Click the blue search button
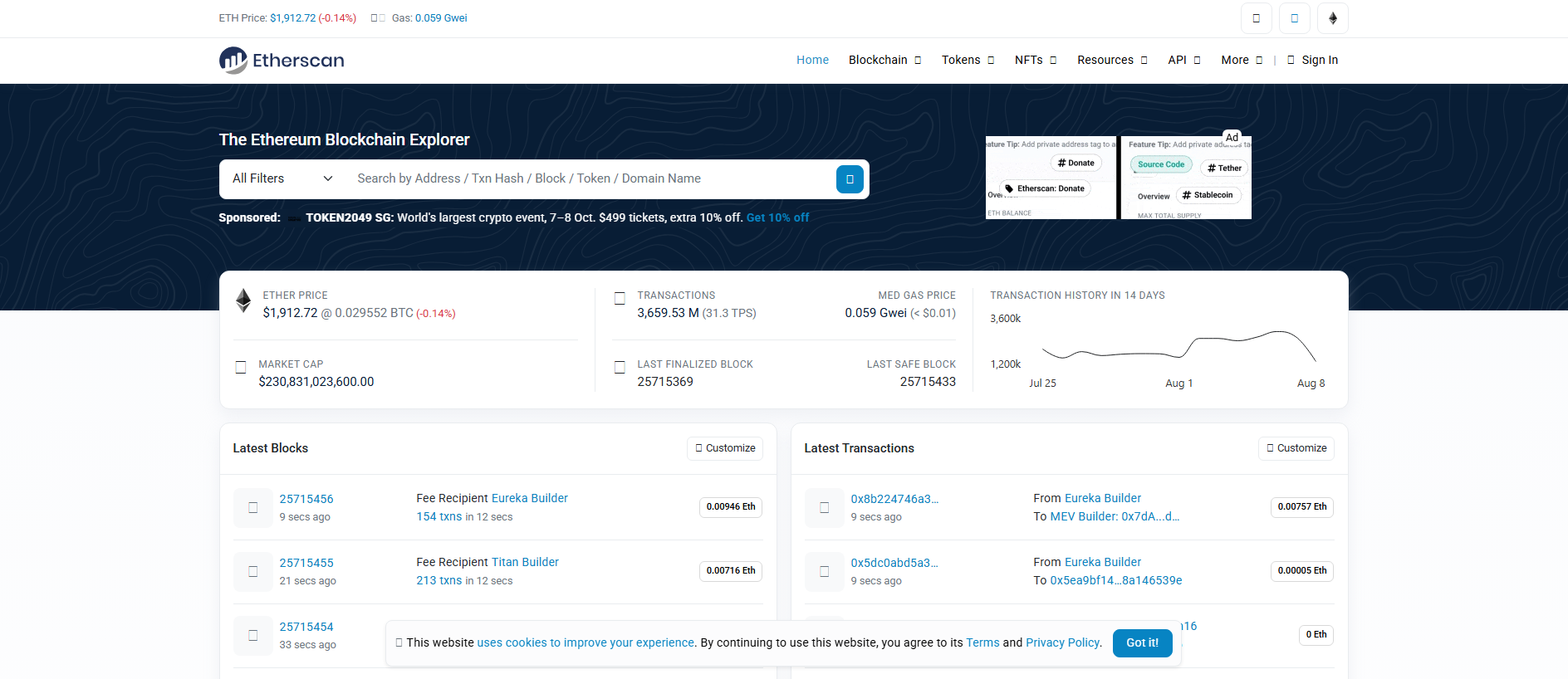Image resolution: width=1568 pixels, height=679 pixels. click(x=850, y=179)
